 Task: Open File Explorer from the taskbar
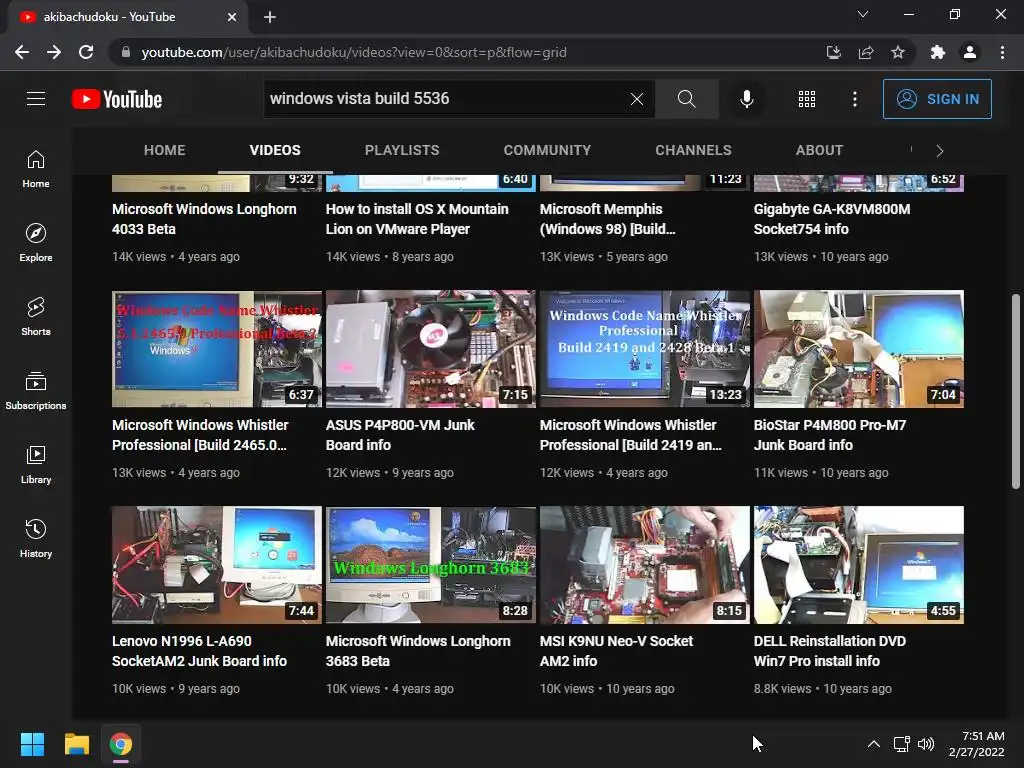(x=76, y=744)
